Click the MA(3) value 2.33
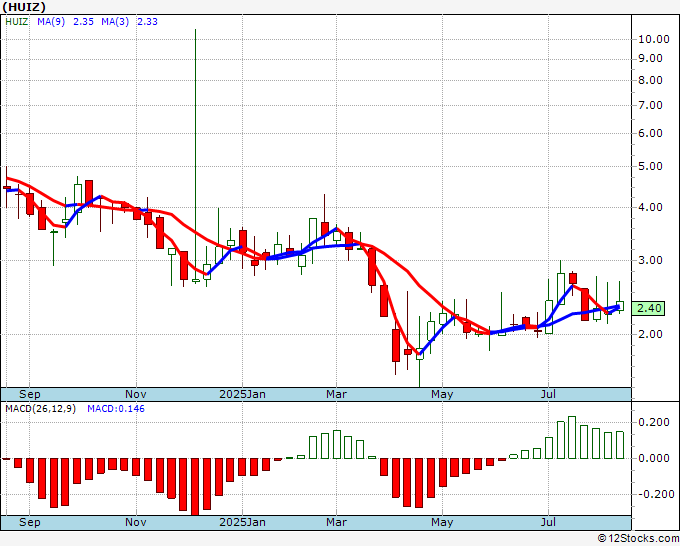 point(147,22)
